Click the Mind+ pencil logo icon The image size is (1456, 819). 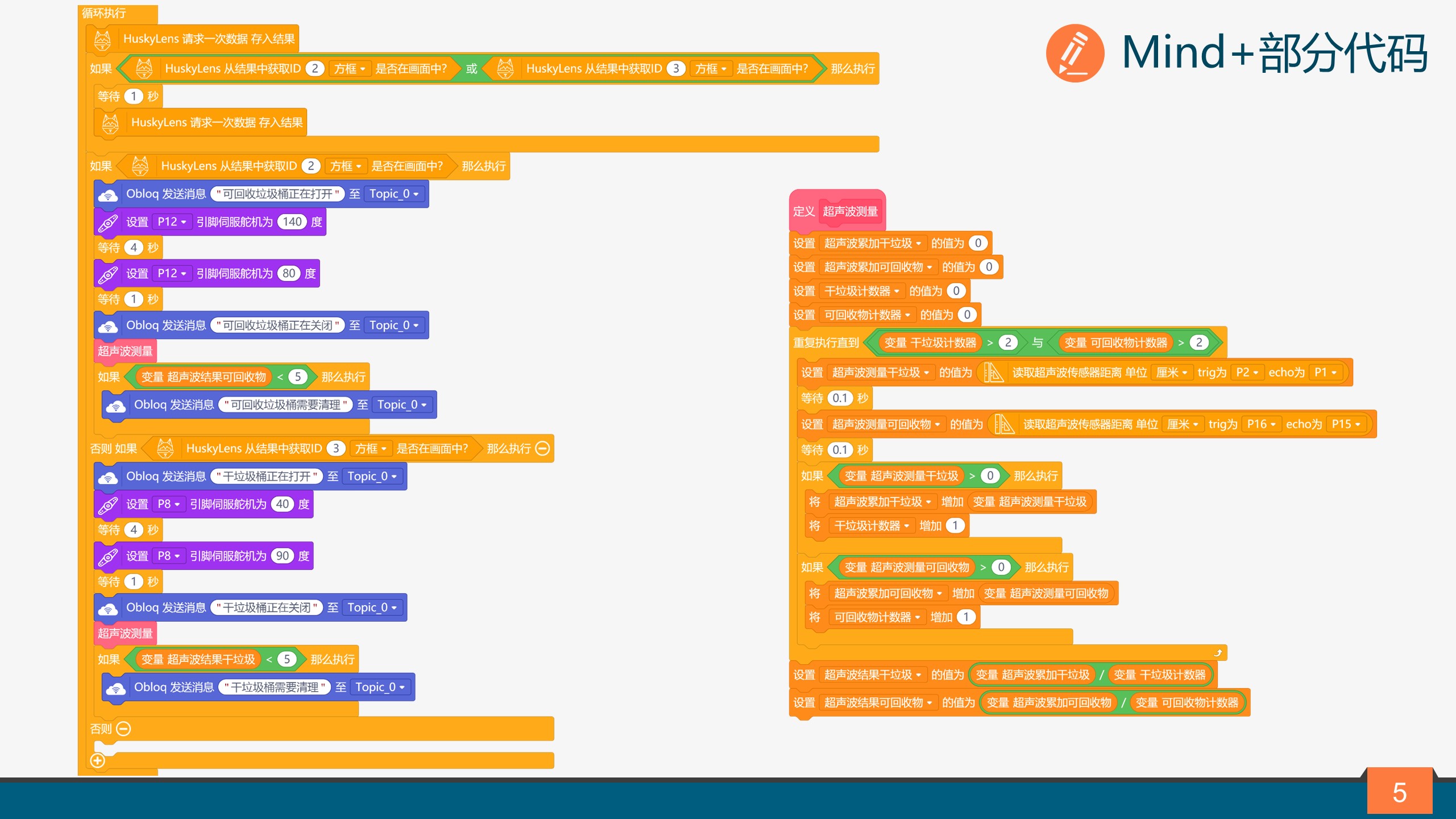1075,53
